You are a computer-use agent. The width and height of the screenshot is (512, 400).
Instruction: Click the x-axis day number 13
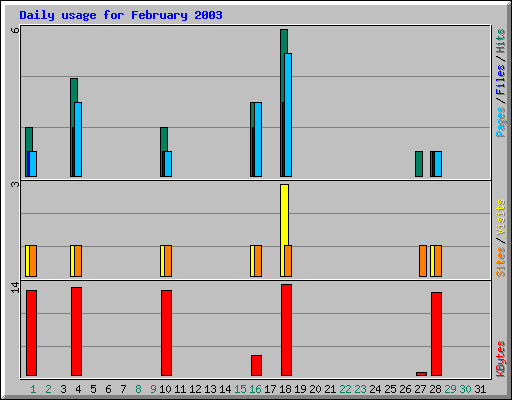point(210,389)
